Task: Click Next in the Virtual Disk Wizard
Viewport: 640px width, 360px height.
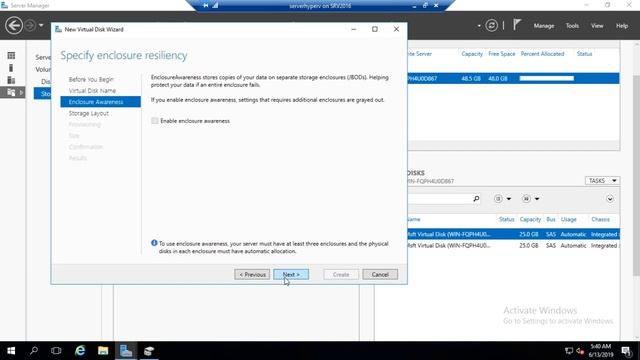Action: (x=291, y=274)
